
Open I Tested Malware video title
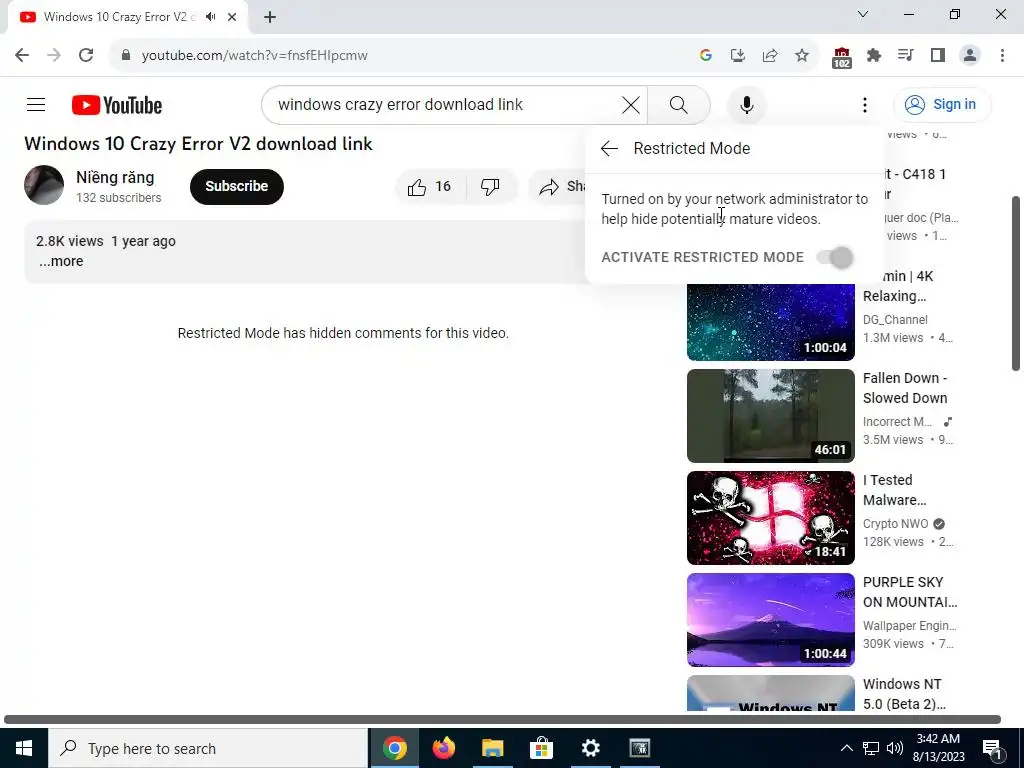pyautogui.click(x=895, y=490)
